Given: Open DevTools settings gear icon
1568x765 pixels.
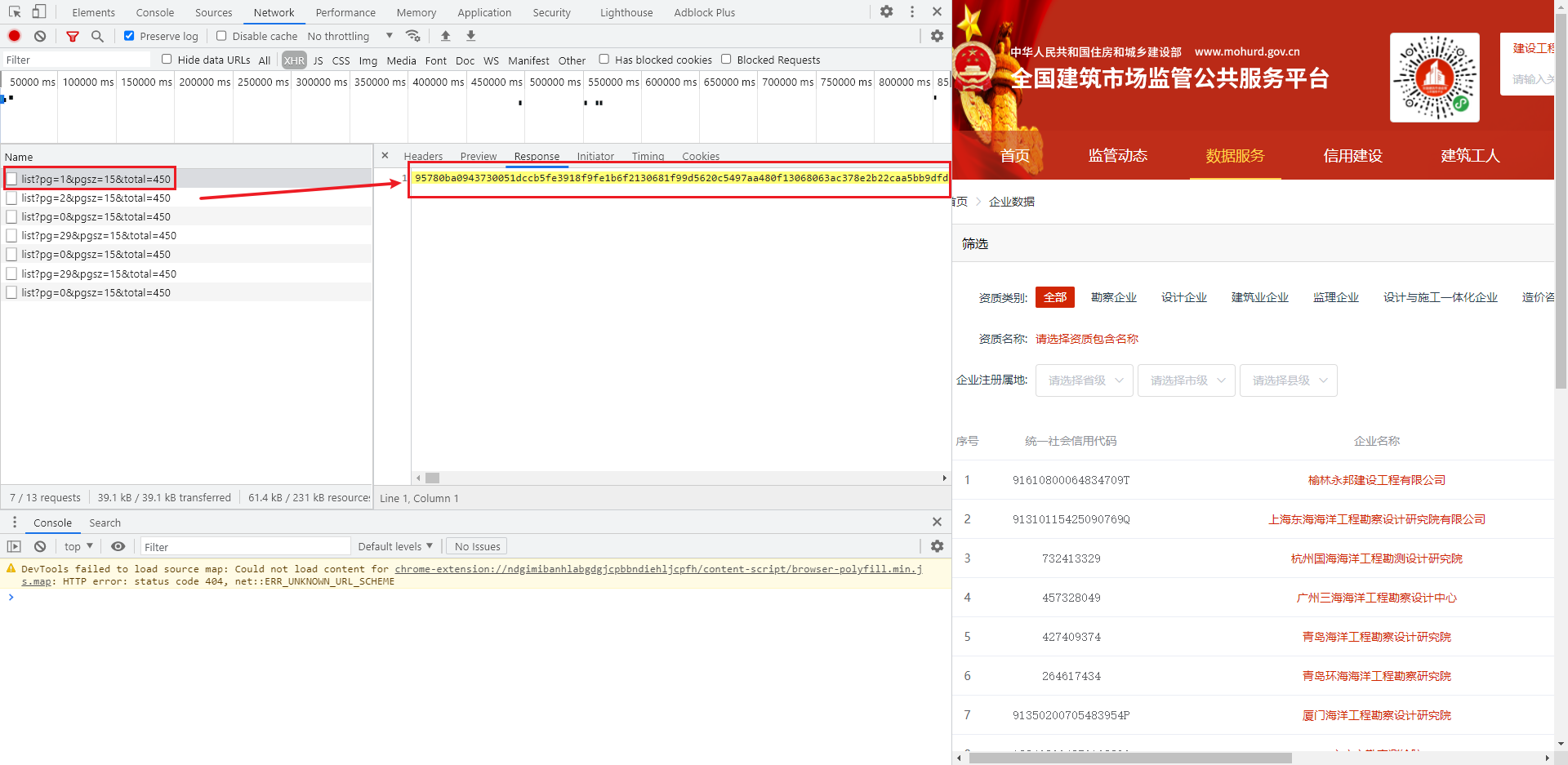Looking at the screenshot, I should [x=887, y=12].
